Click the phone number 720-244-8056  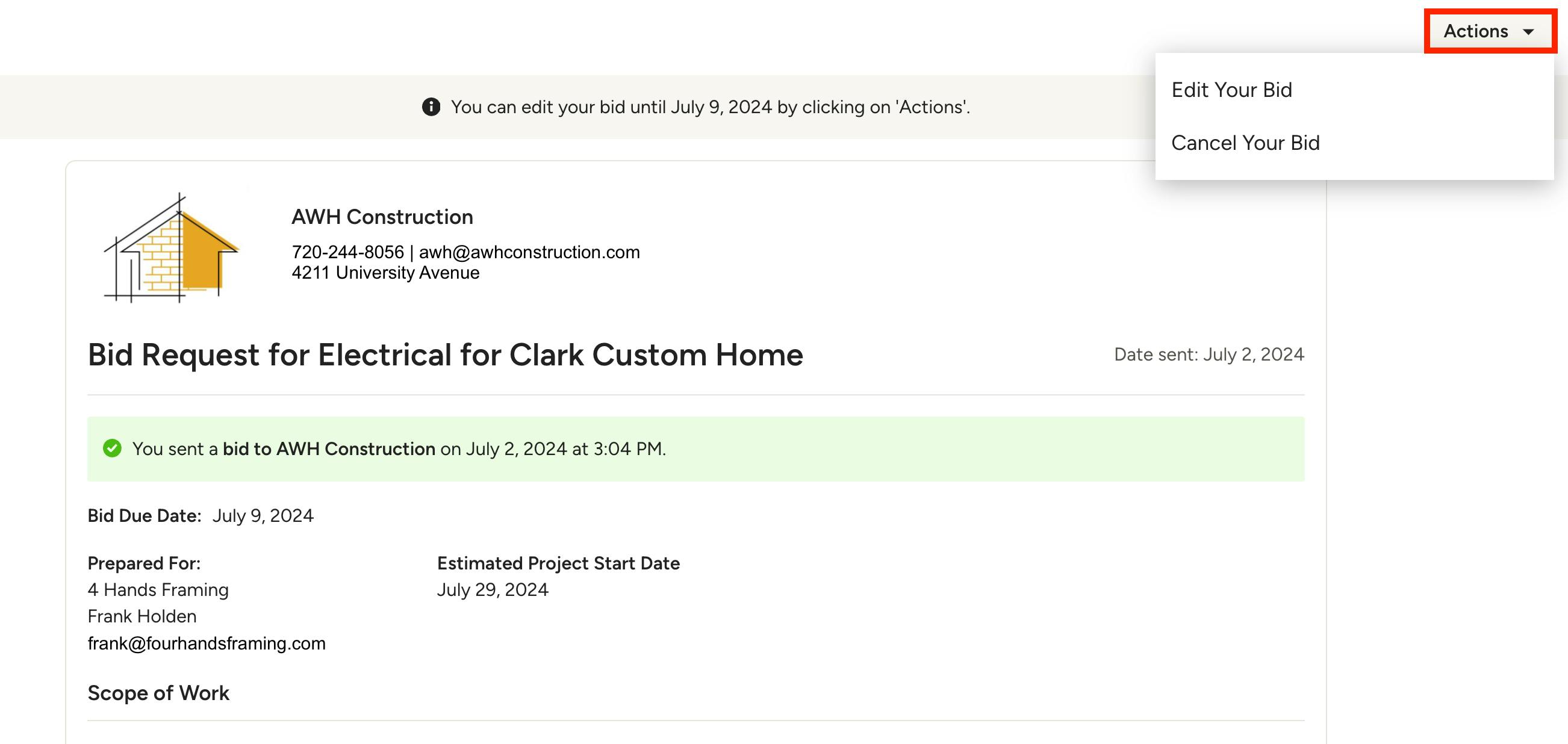pyautogui.click(x=347, y=252)
